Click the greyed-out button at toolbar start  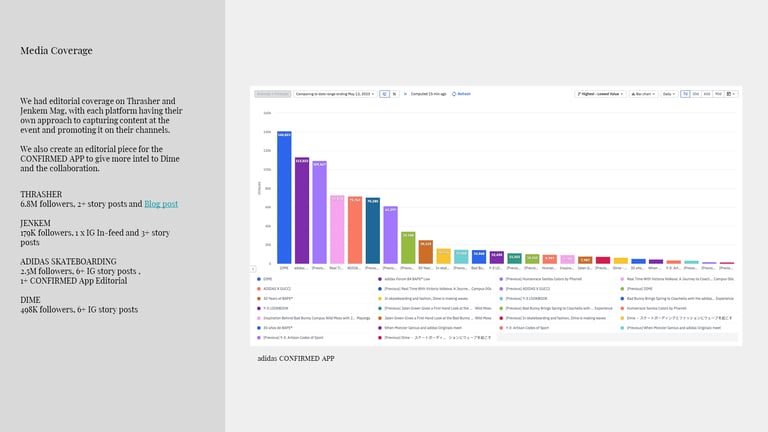[x=272, y=94]
